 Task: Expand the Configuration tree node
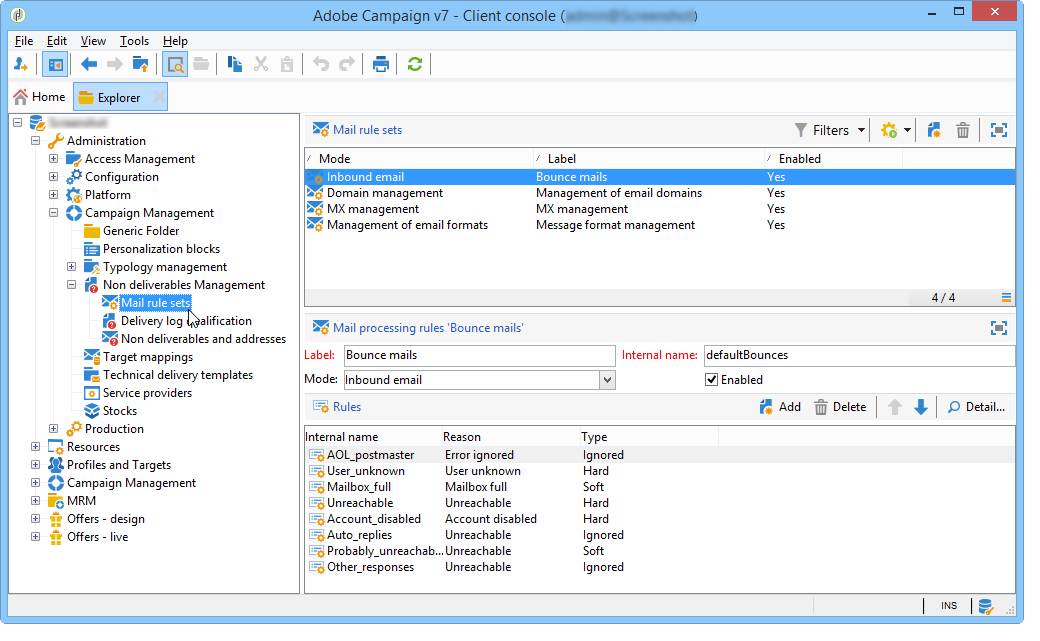click(x=54, y=177)
